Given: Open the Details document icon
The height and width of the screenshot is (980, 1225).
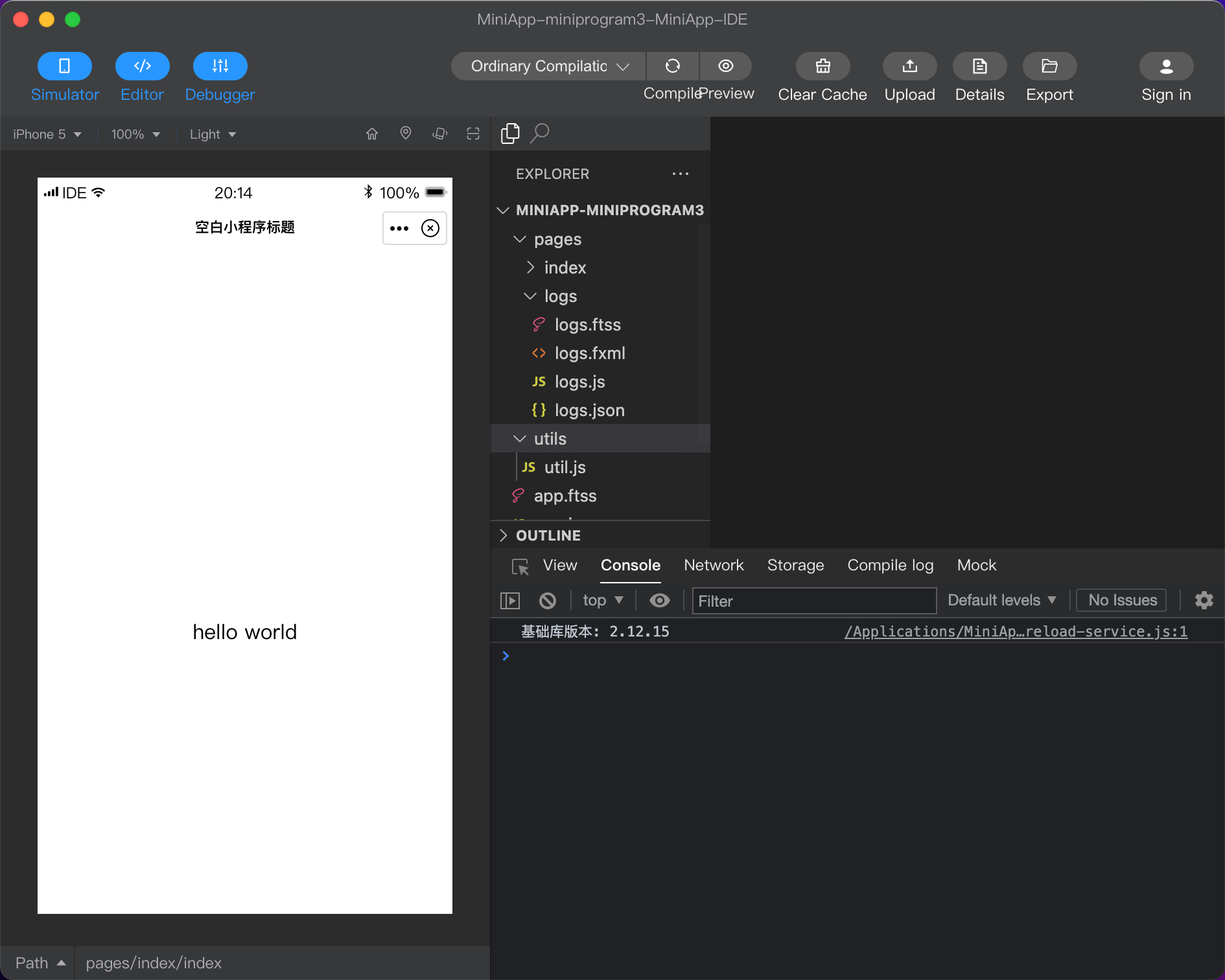Looking at the screenshot, I should 980,66.
